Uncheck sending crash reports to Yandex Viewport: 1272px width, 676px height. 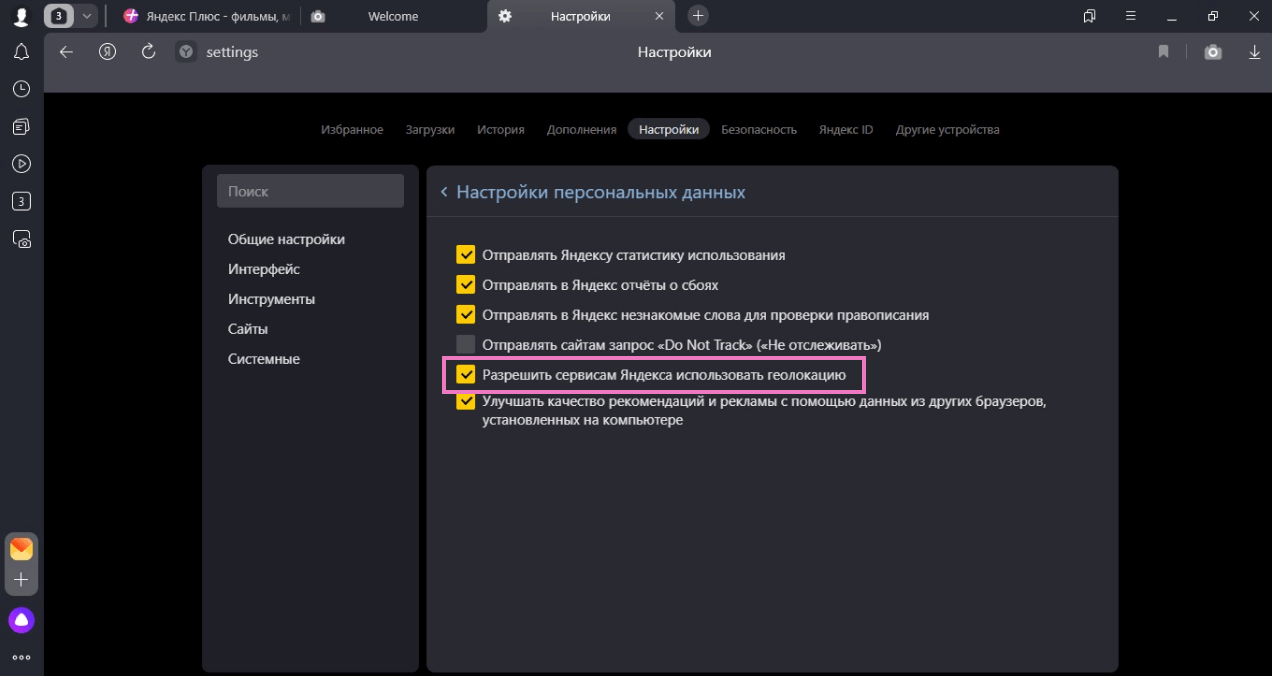[466, 285]
